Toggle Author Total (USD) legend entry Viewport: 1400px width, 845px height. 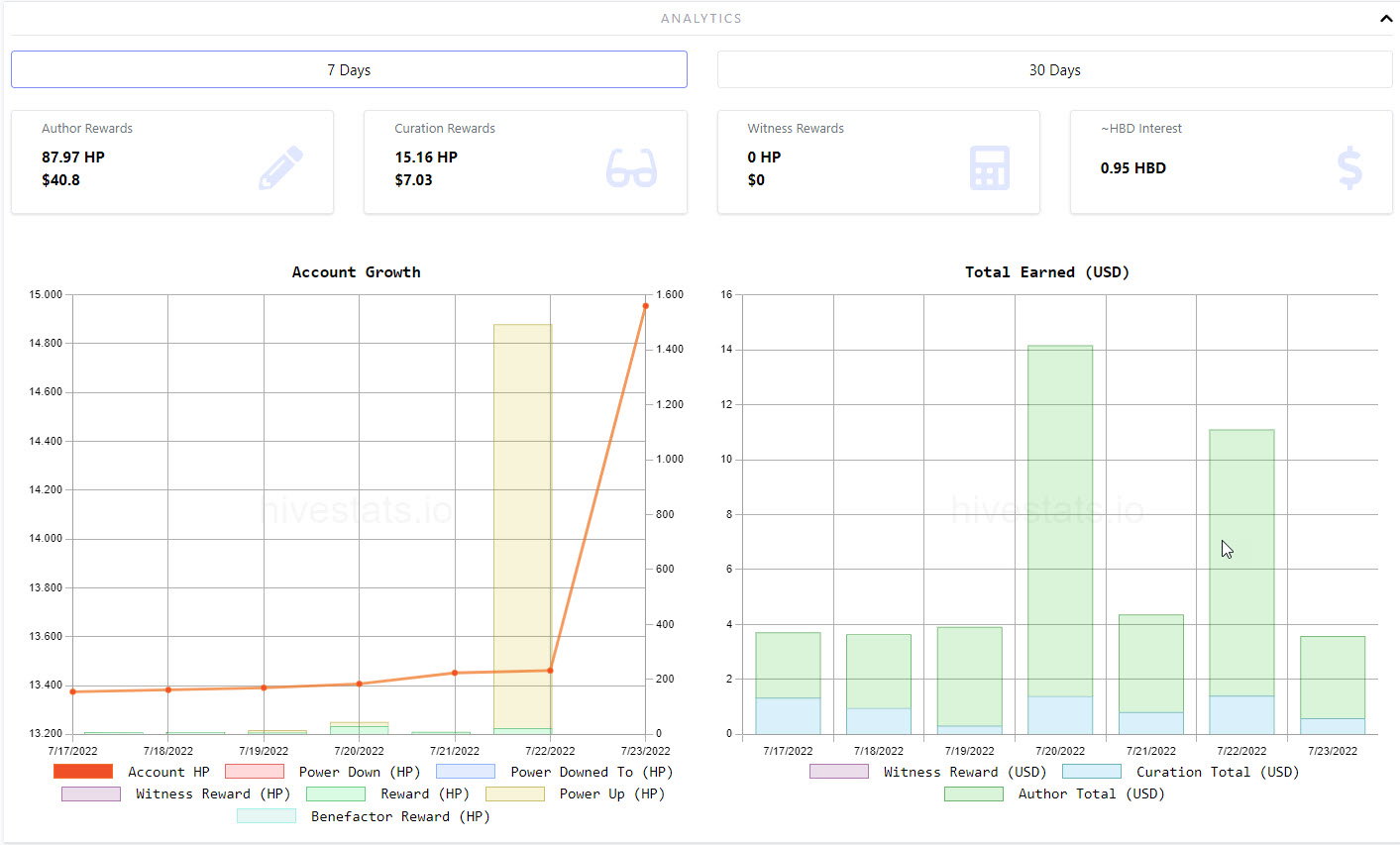[974, 793]
